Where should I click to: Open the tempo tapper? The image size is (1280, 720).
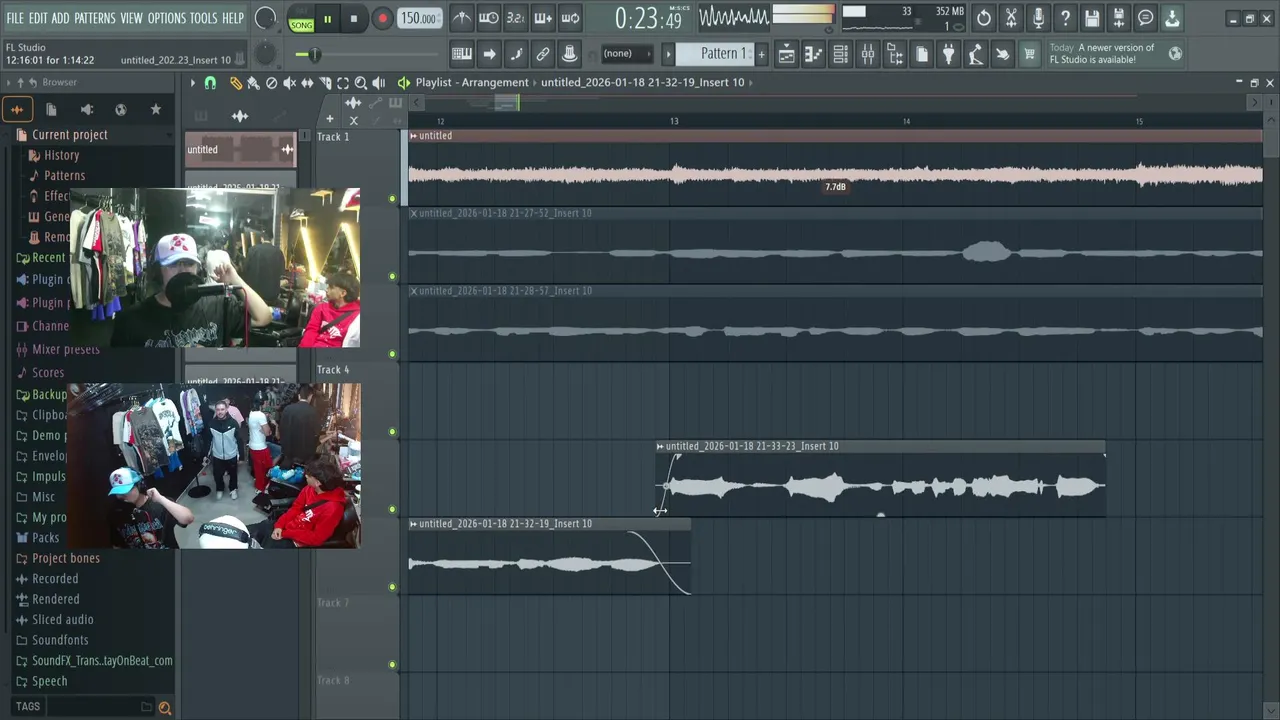point(976,54)
